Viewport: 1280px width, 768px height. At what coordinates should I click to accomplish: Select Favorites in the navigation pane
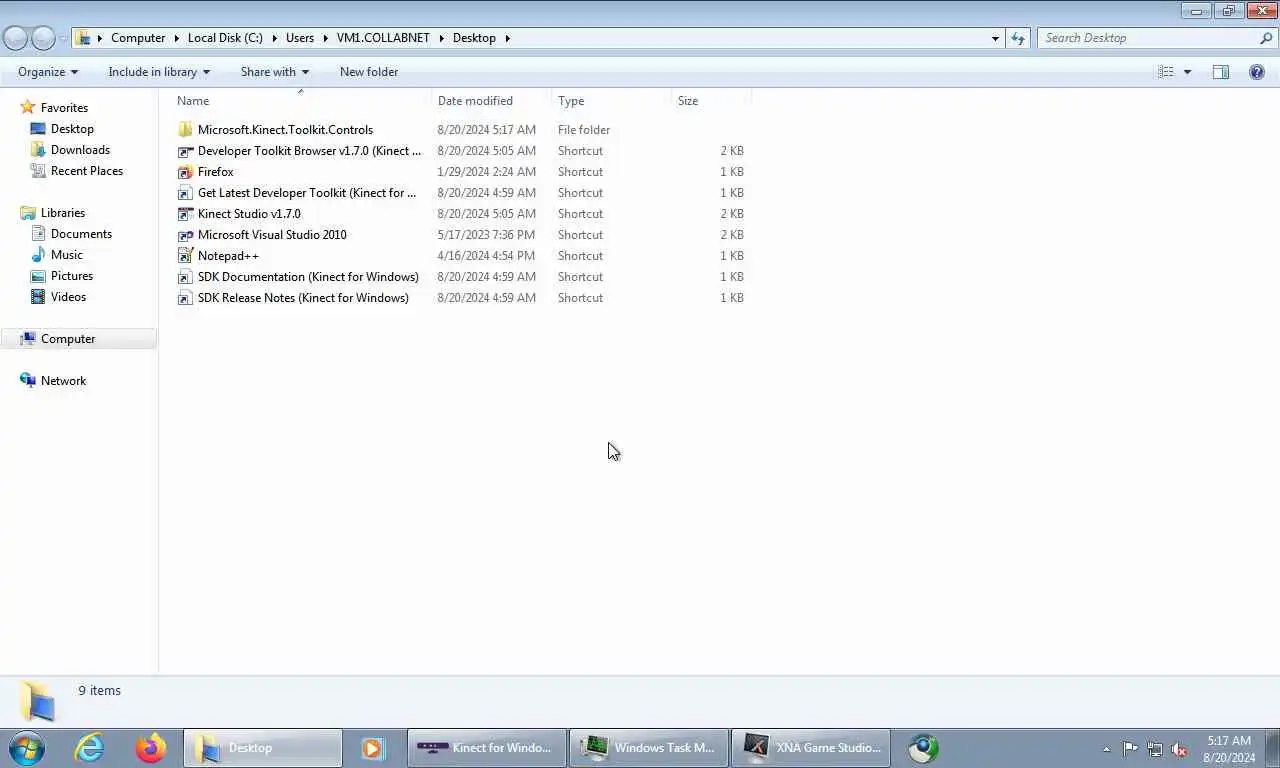[x=64, y=108]
